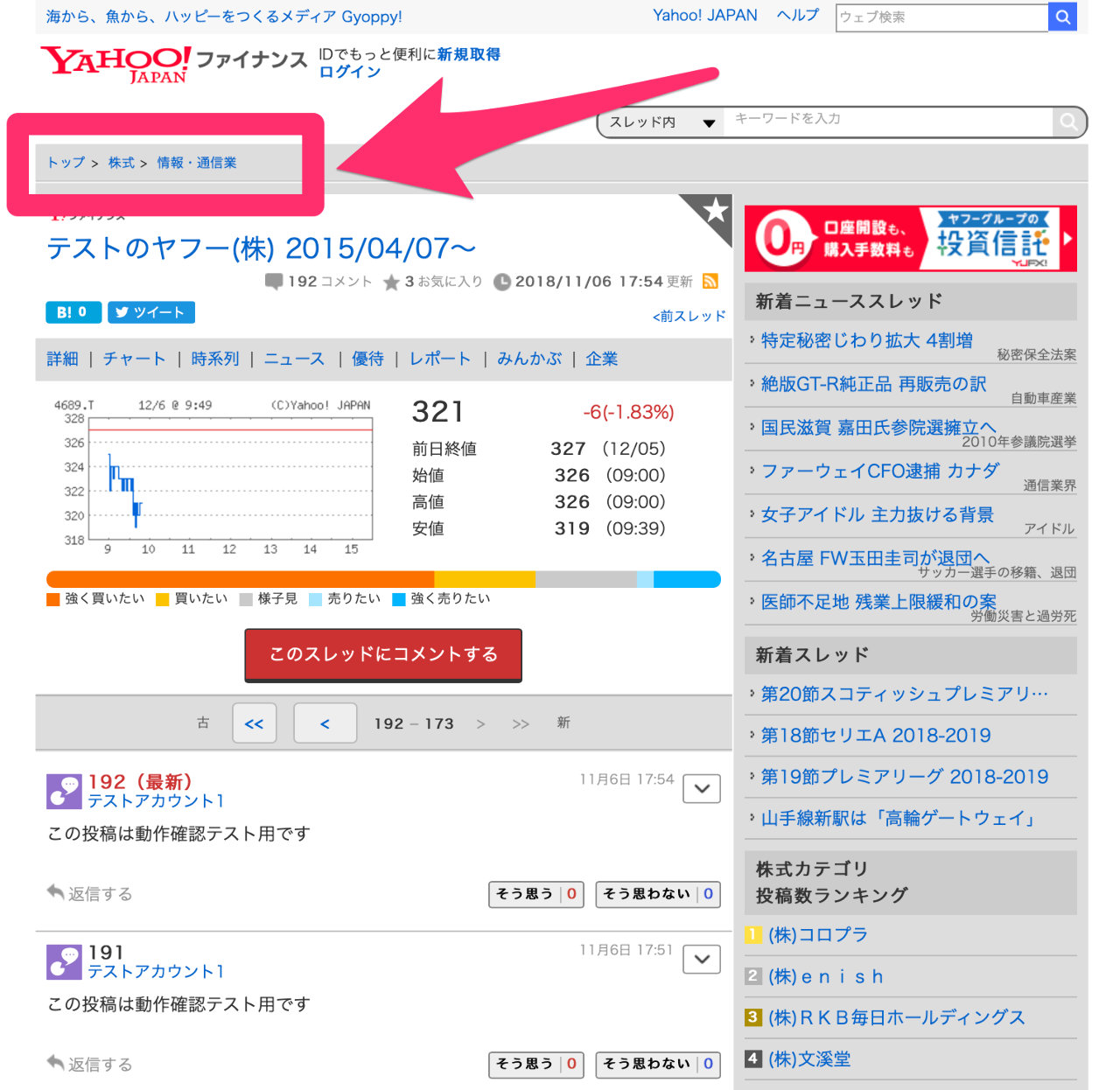Open ranking entry (株)ＲＫＢ毎日ホールディングス
The image size is (1120, 1090).
[897, 1018]
